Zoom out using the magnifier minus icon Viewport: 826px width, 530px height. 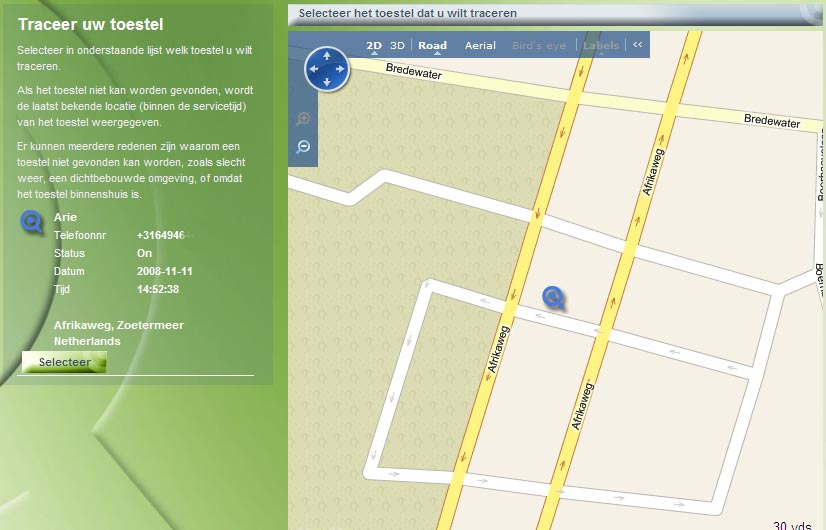click(303, 146)
